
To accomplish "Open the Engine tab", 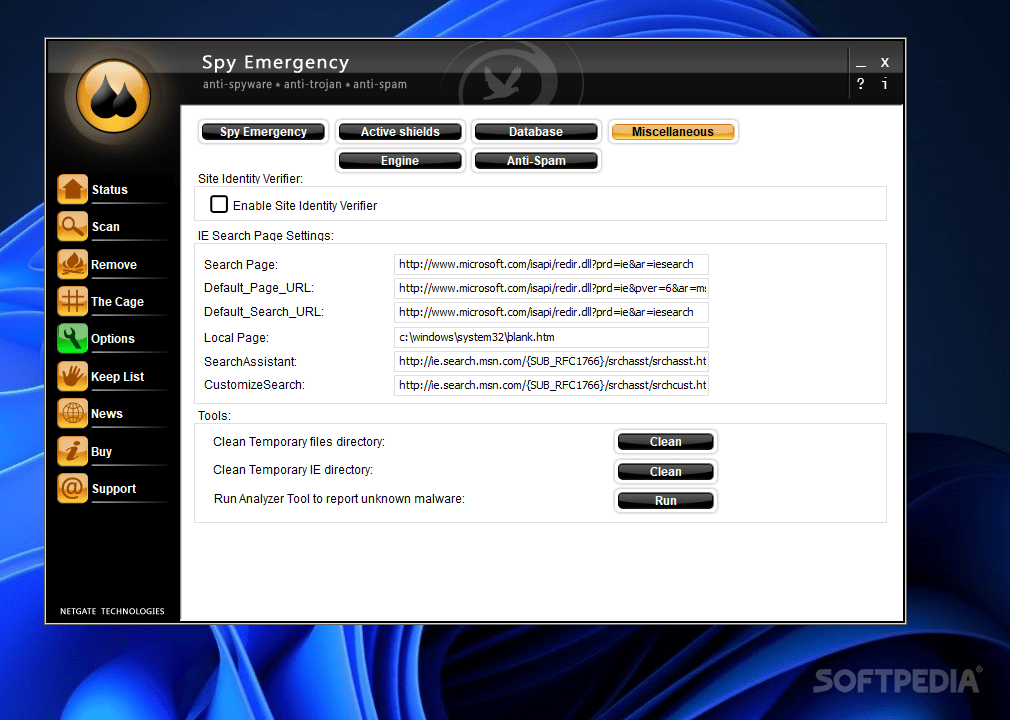I will coord(400,160).
